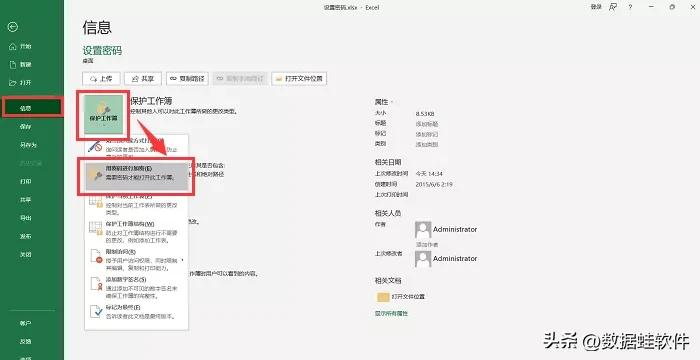700x360 pixels.
Task: Choose 保存 (Save) in the sidebar
Action: 25,126
